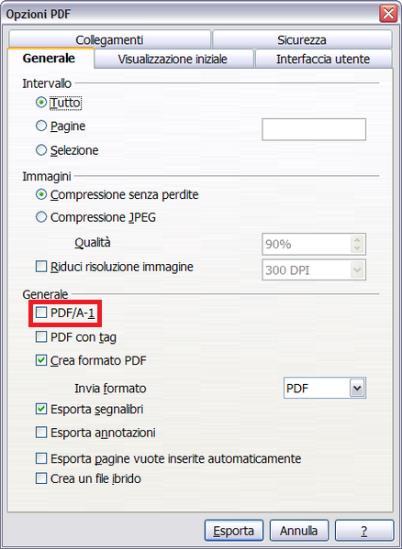The image size is (402, 549).
Task: Uncheck Crea formato PDF option
Action: [41, 360]
